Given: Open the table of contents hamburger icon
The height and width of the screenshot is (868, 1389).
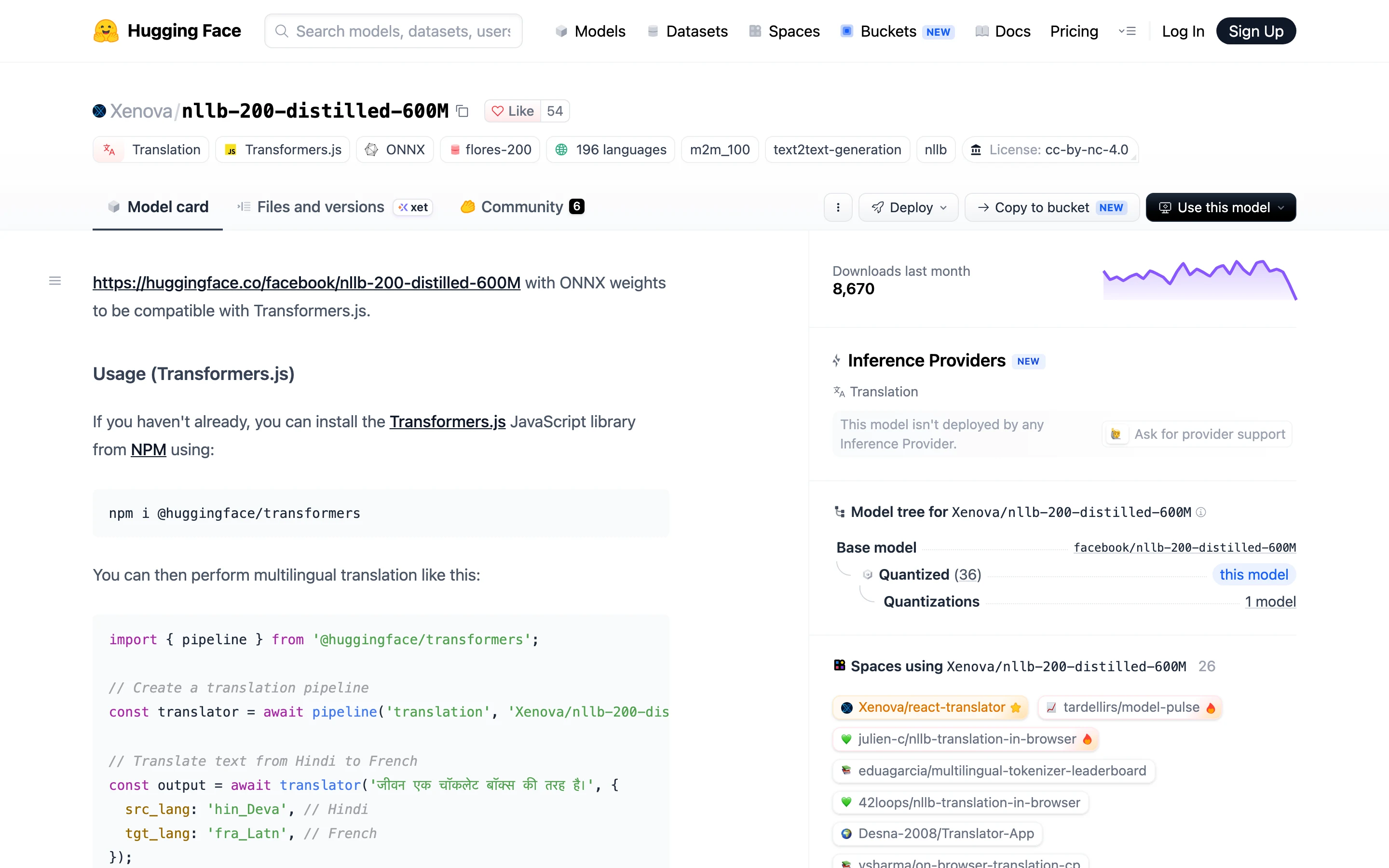Looking at the screenshot, I should [x=55, y=281].
